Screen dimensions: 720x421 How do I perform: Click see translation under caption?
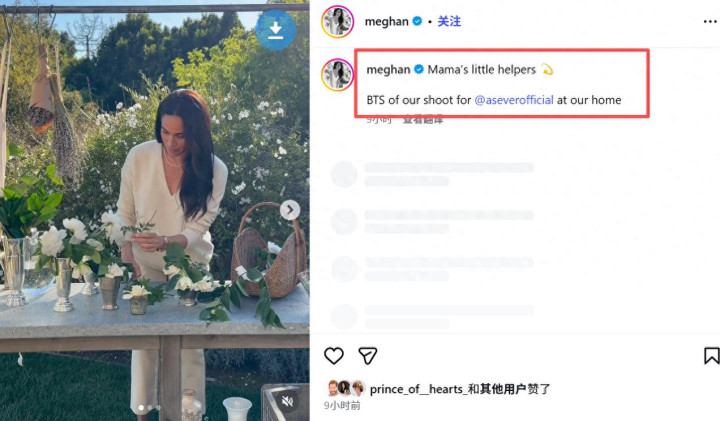coord(423,120)
